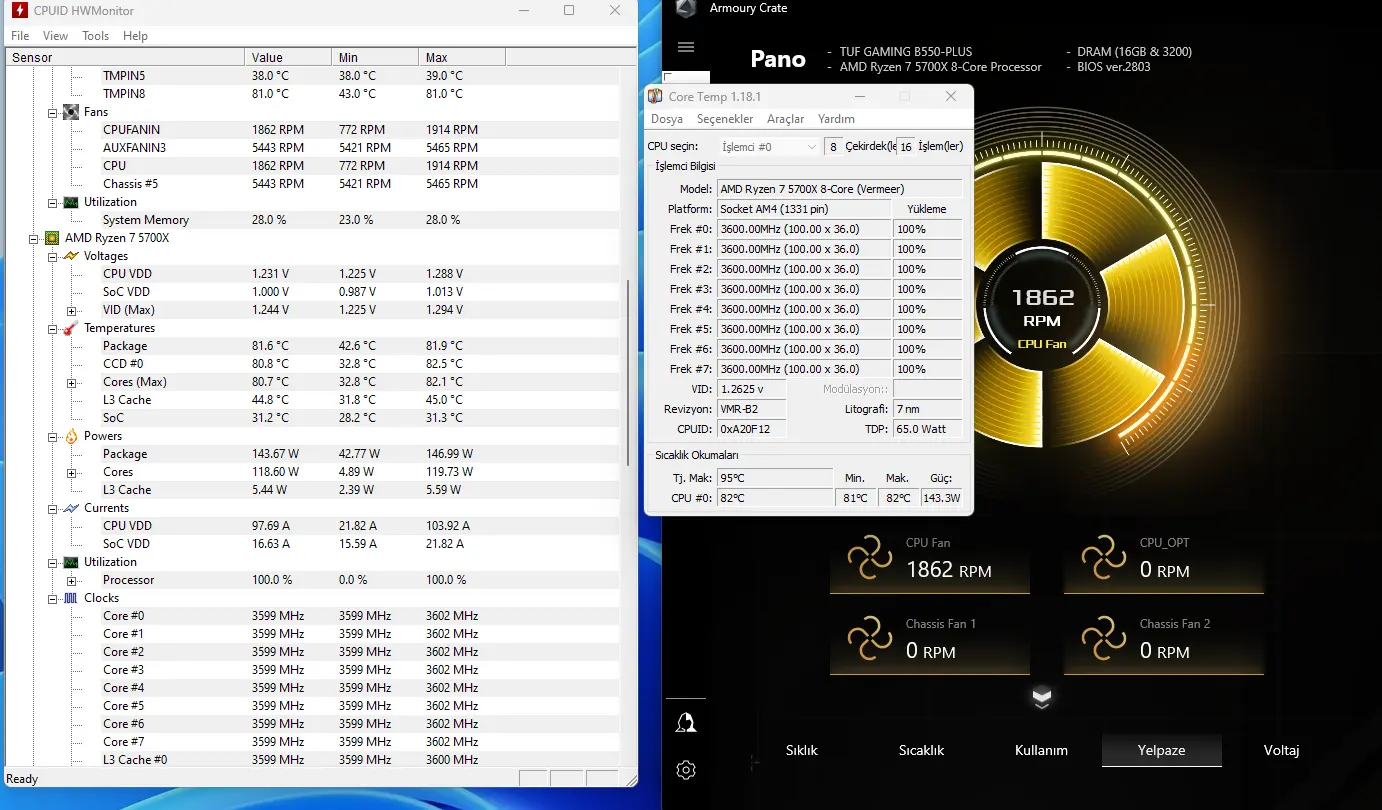The width and height of the screenshot is (1382, 810).
Task: Open the Dosya menu in Core Temp
Action: pyautogui.click(x=667, y=119)
